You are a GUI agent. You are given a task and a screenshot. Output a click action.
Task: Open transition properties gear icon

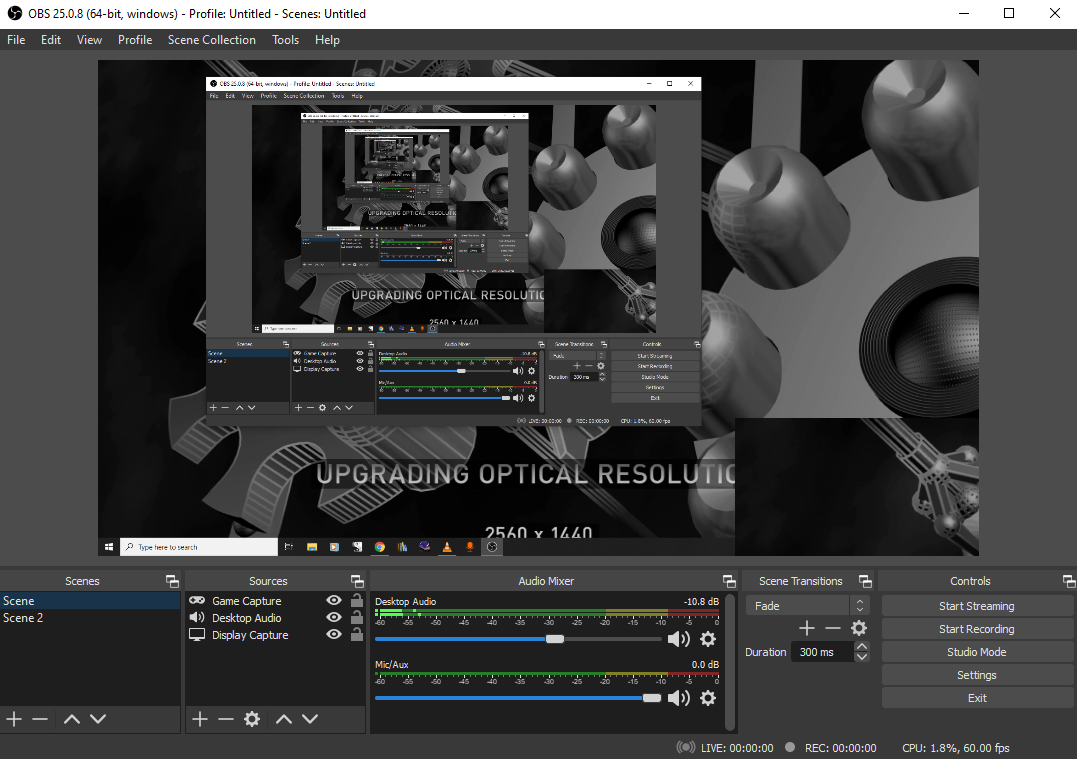(858, 628)
